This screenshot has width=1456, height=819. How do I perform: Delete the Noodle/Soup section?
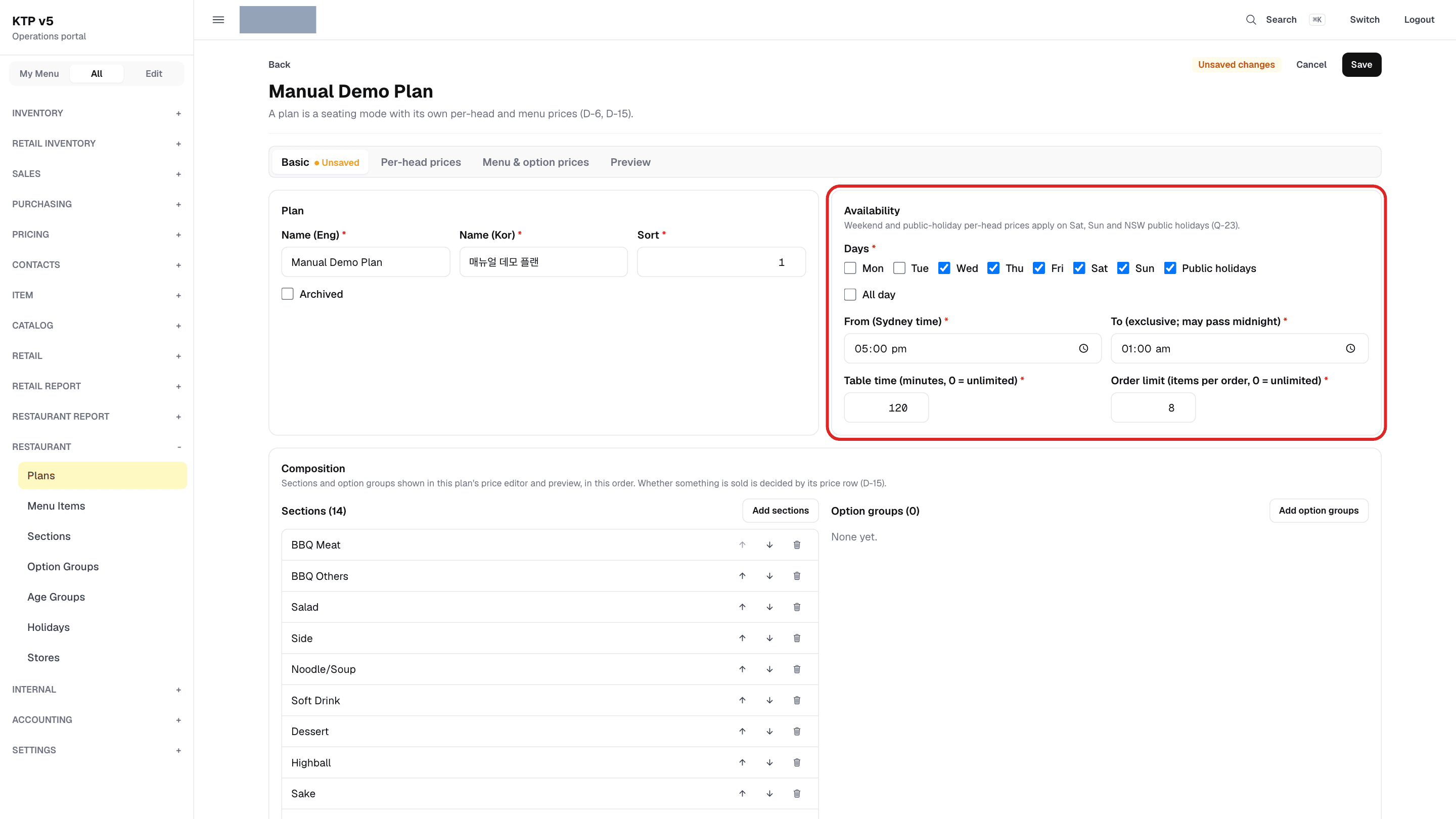pyautogui.click(x=796, y=669)
